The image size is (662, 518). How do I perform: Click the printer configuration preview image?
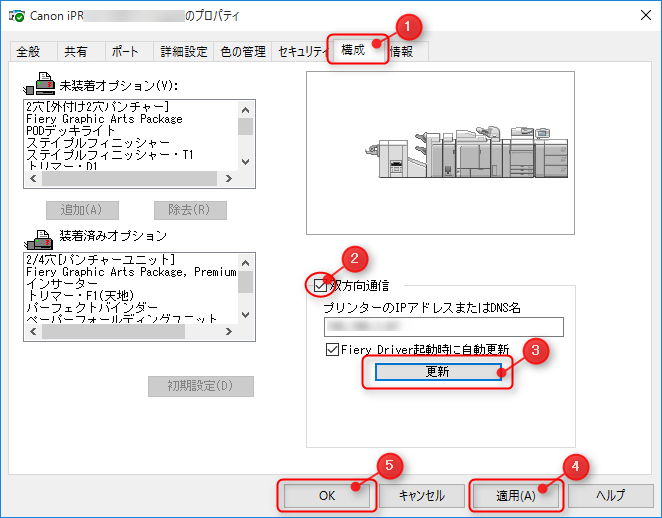(x=440, y=153)
